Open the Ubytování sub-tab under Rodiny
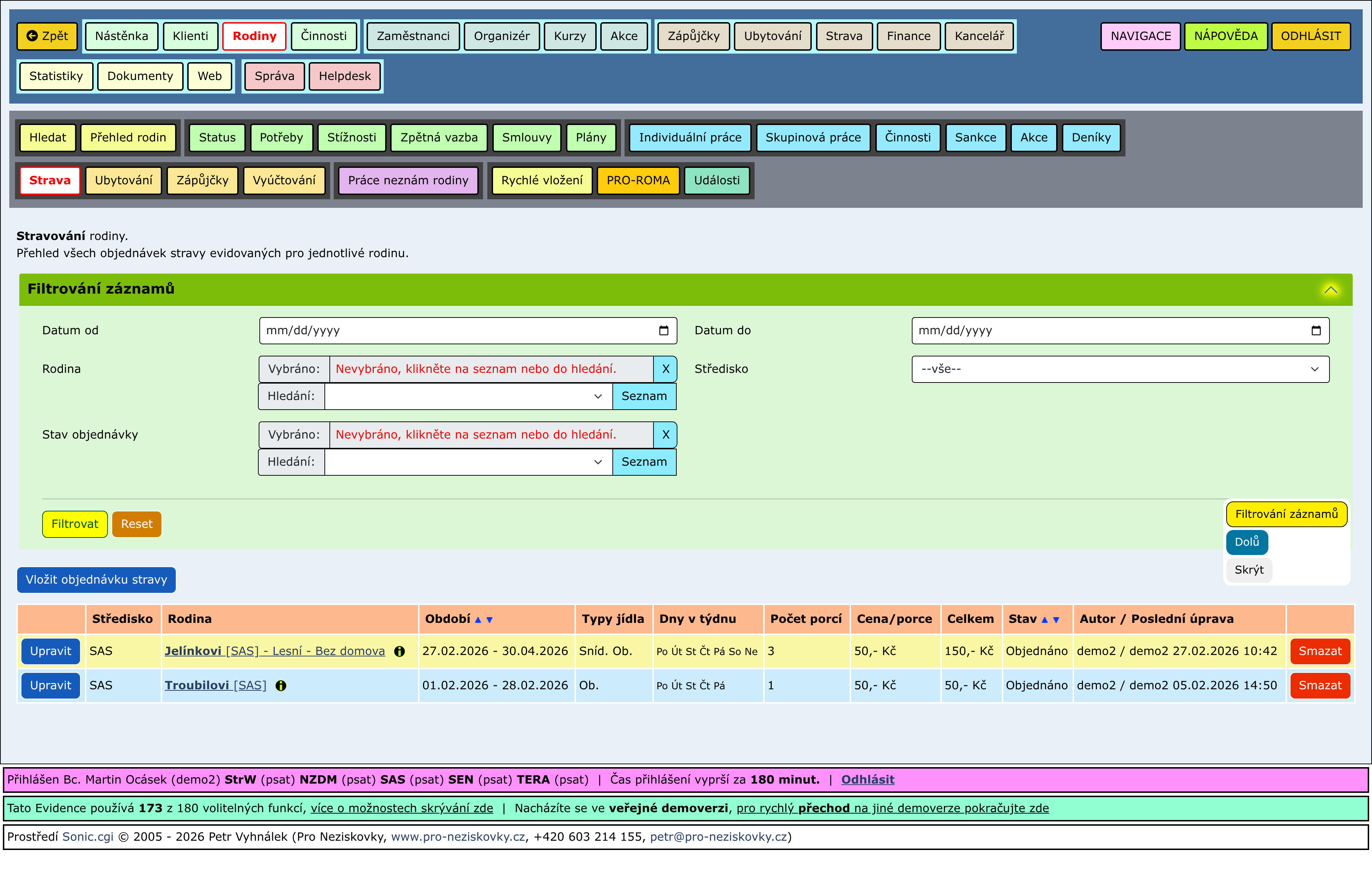This screenshot has width=1372, height=870. [123, 180]
